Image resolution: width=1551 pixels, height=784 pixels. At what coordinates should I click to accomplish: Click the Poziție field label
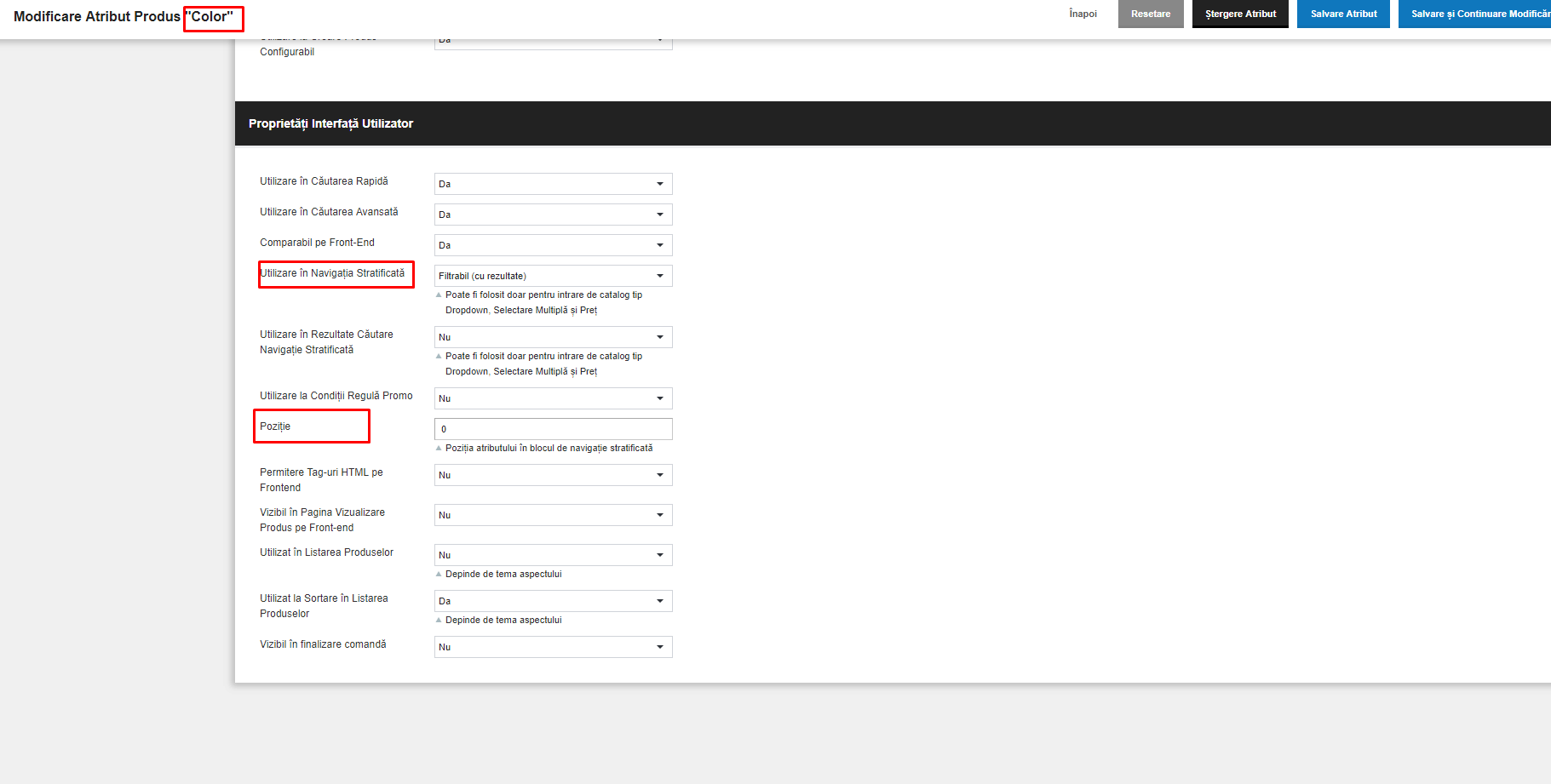pos(275,426)
